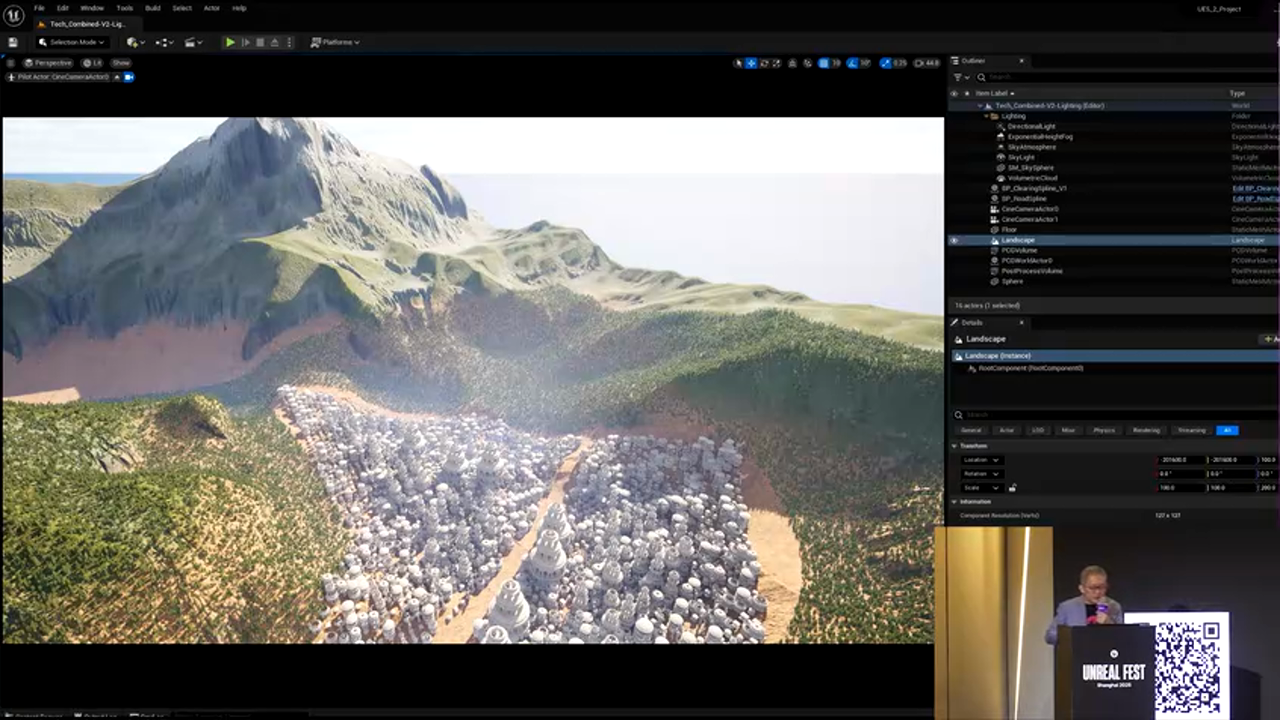Image resolution: width=1280 pixels, height=720 pixels.
Task: Open the Selection Mode dropdown
Action: tap(71, 42)
